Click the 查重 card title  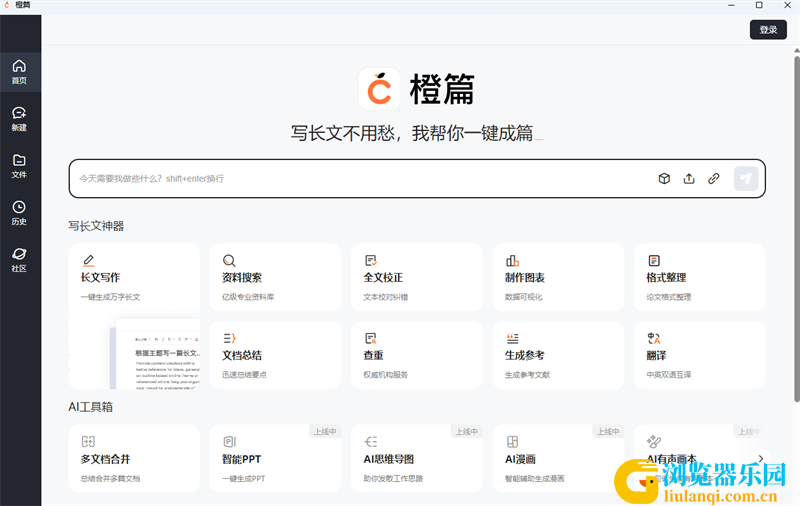pyautogui.click(x=373, y=356)
